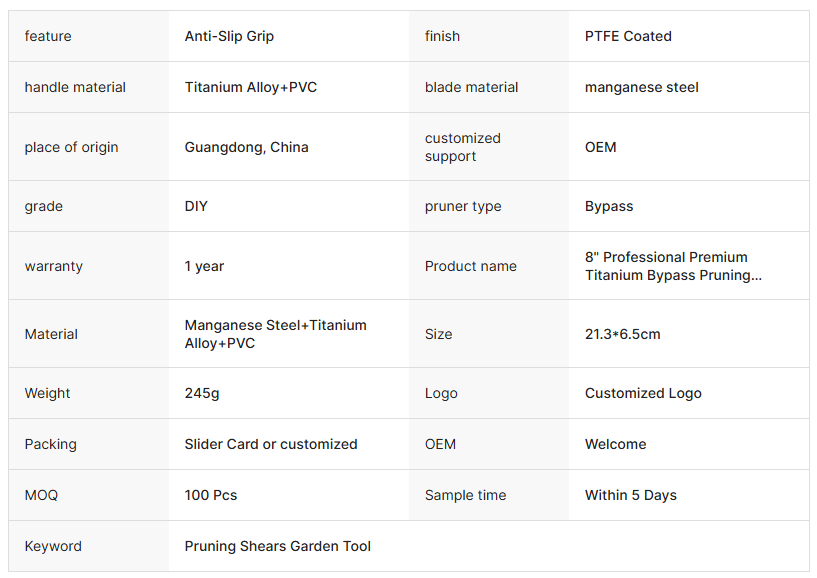Click the "100 Pcs" MOQ value
The width and height of the screenshot is (817, 578).
click(211, 495)
